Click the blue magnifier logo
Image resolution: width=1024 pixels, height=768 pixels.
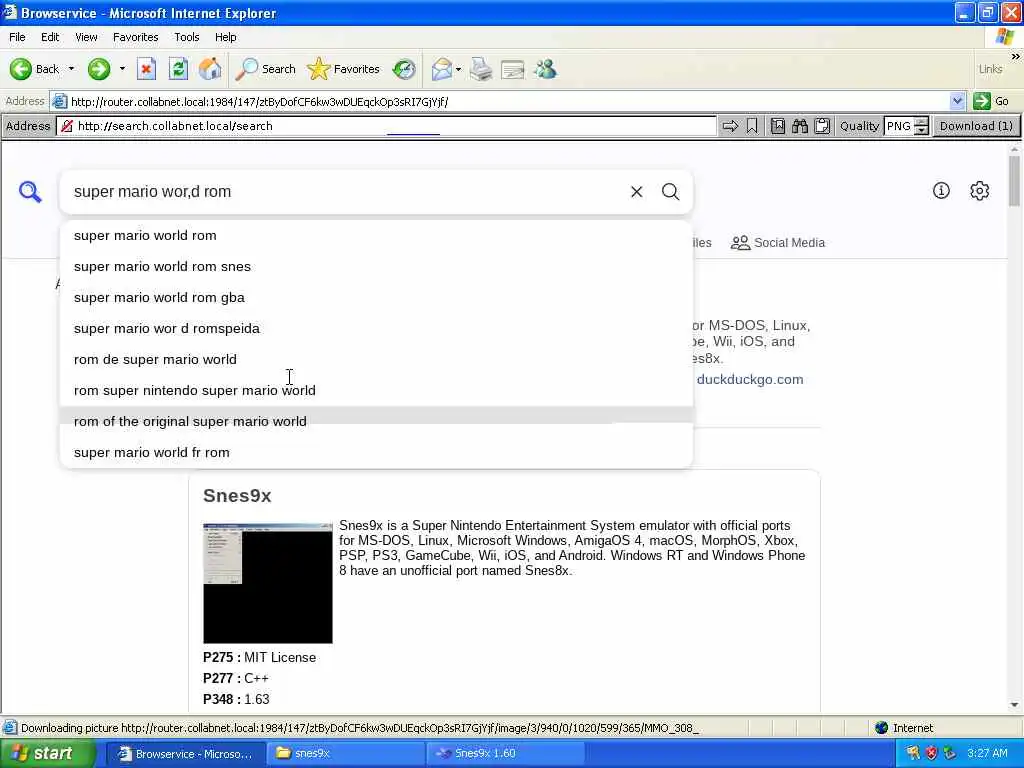point(30,192)
